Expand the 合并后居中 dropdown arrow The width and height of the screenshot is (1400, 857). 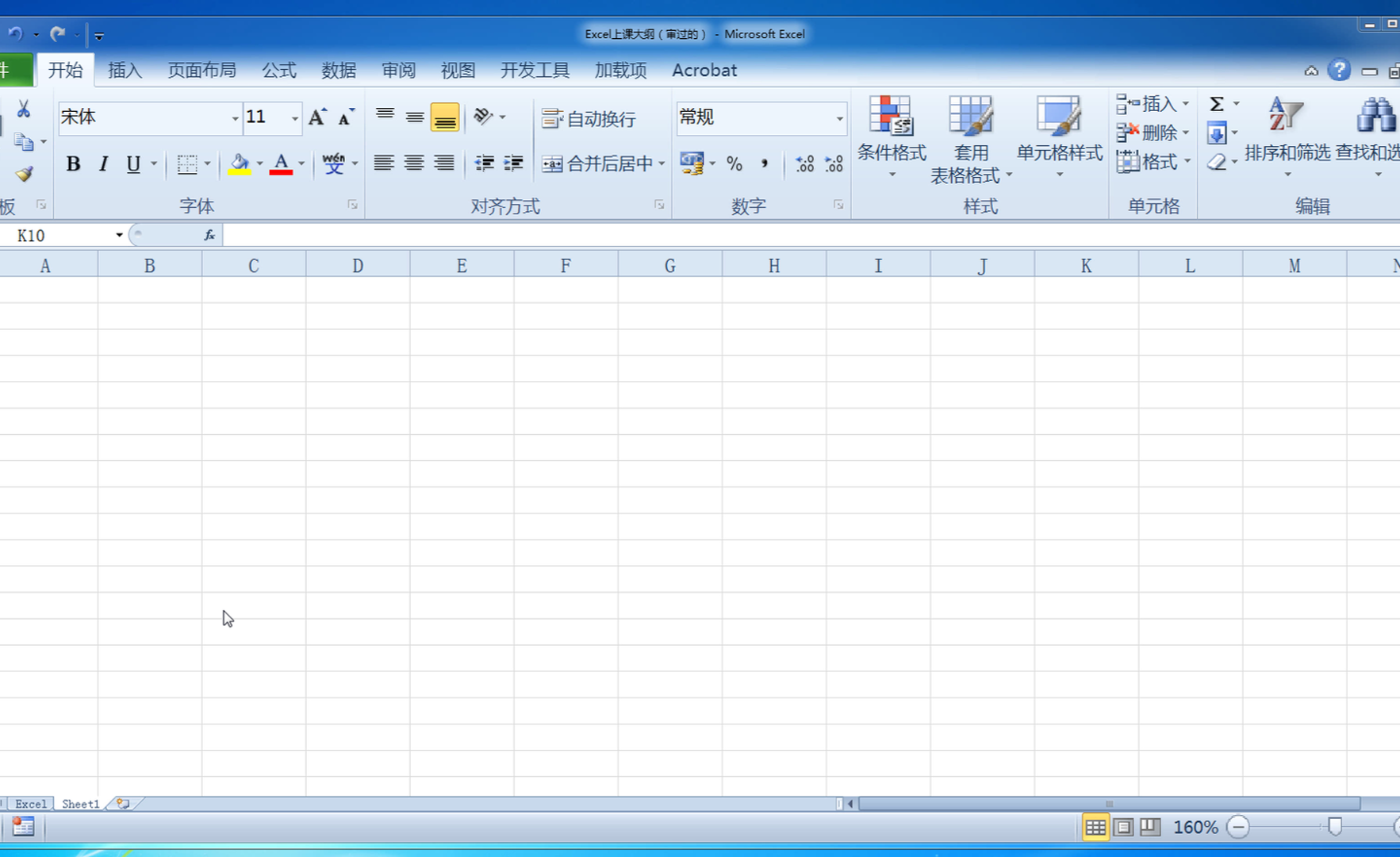tap(662, 163)
